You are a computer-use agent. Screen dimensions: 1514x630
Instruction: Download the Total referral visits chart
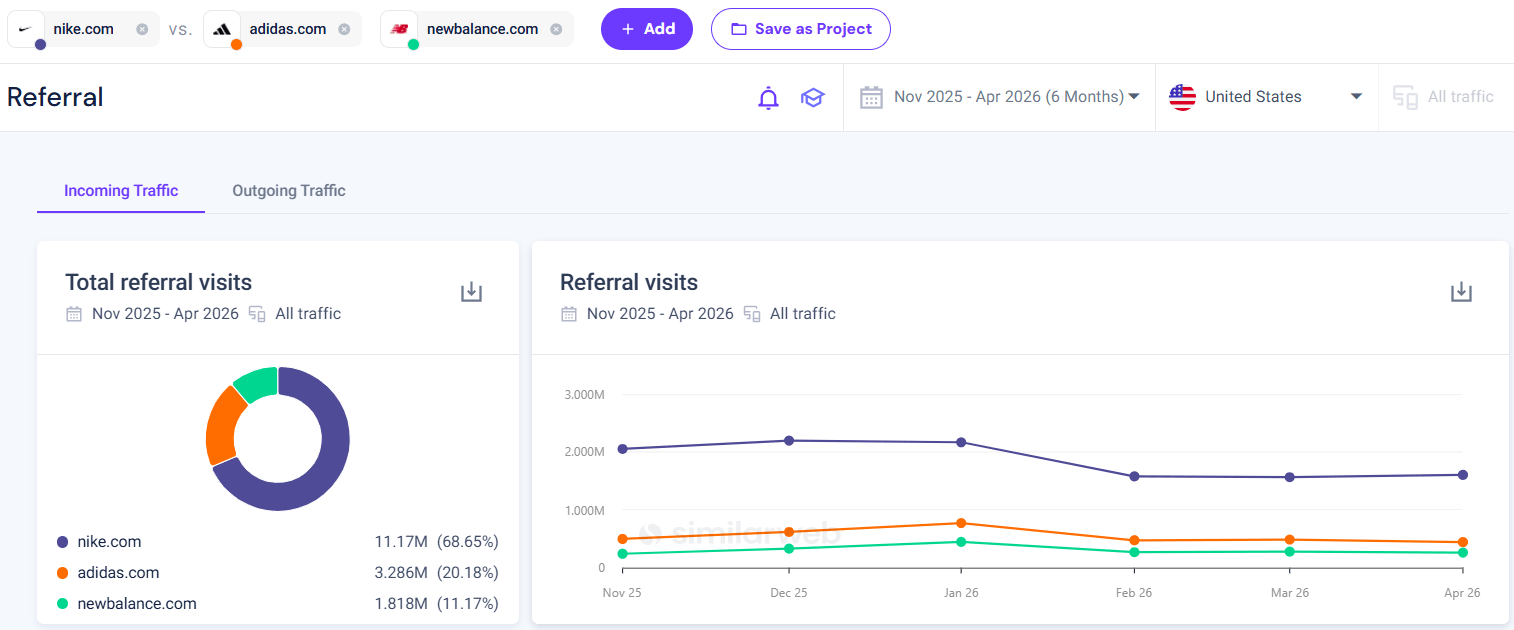471,292
